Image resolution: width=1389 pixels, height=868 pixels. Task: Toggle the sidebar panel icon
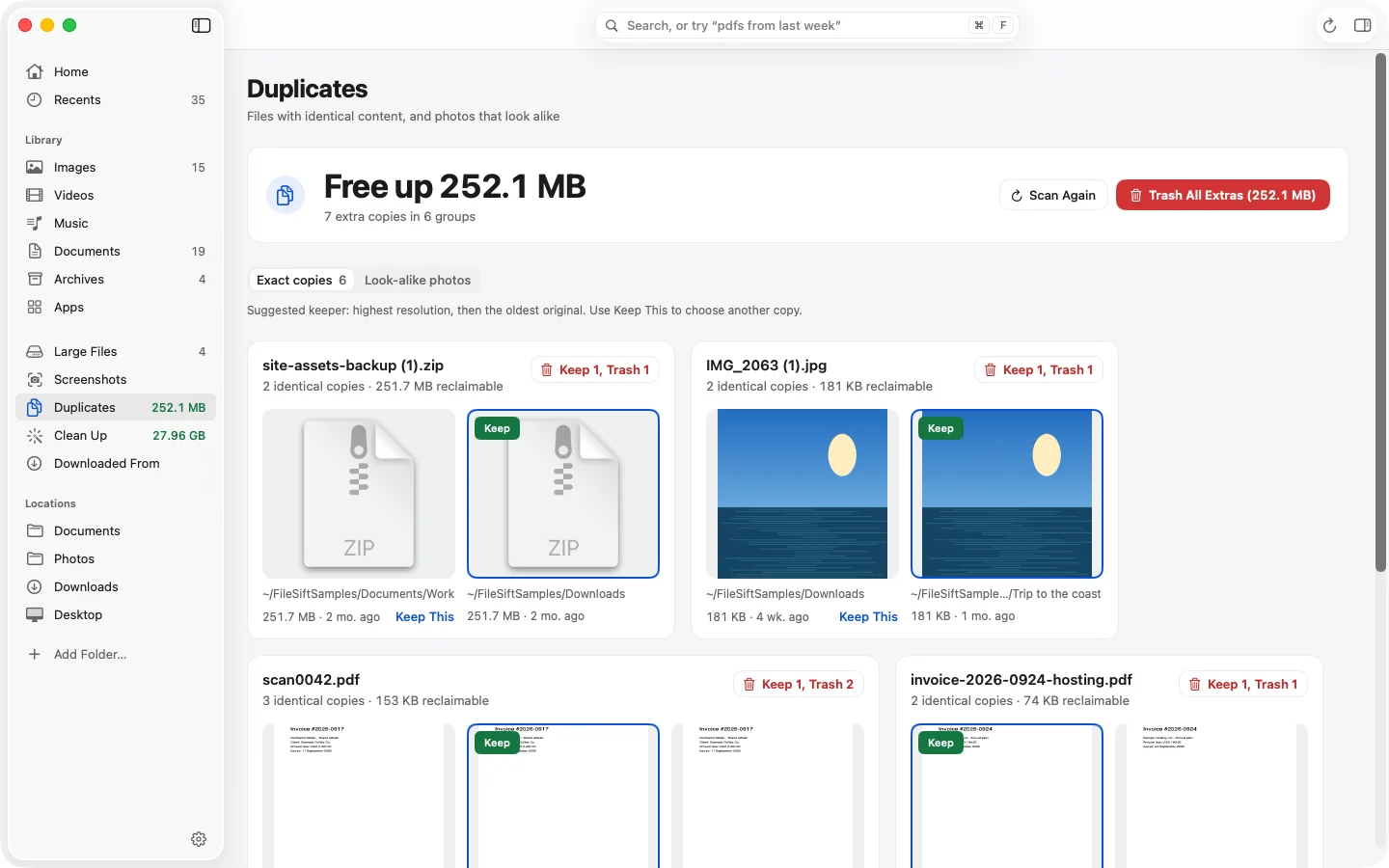[201, 26]
